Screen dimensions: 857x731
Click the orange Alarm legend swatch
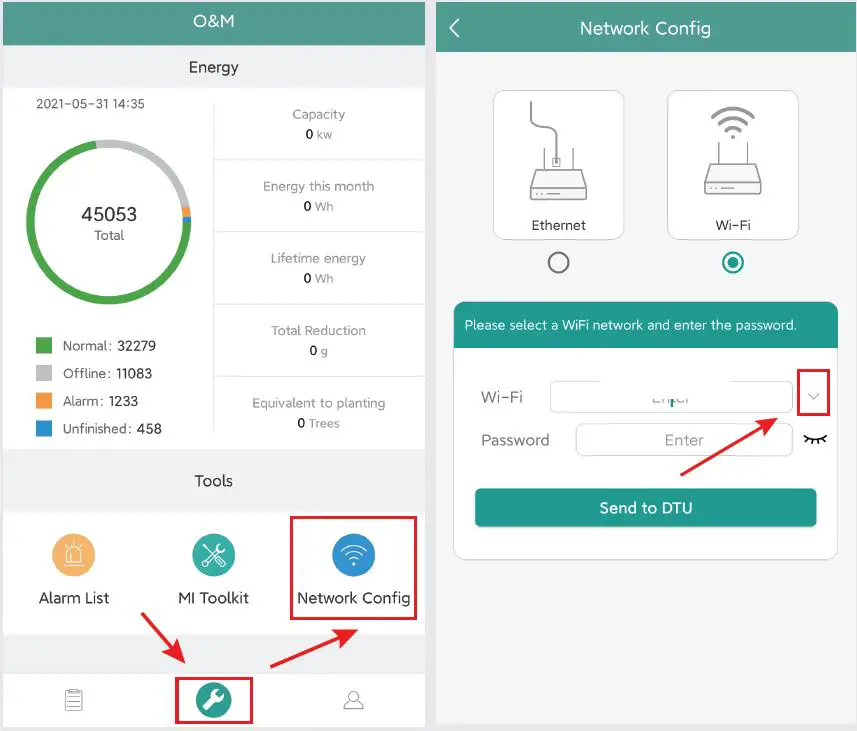click(44, 401)
